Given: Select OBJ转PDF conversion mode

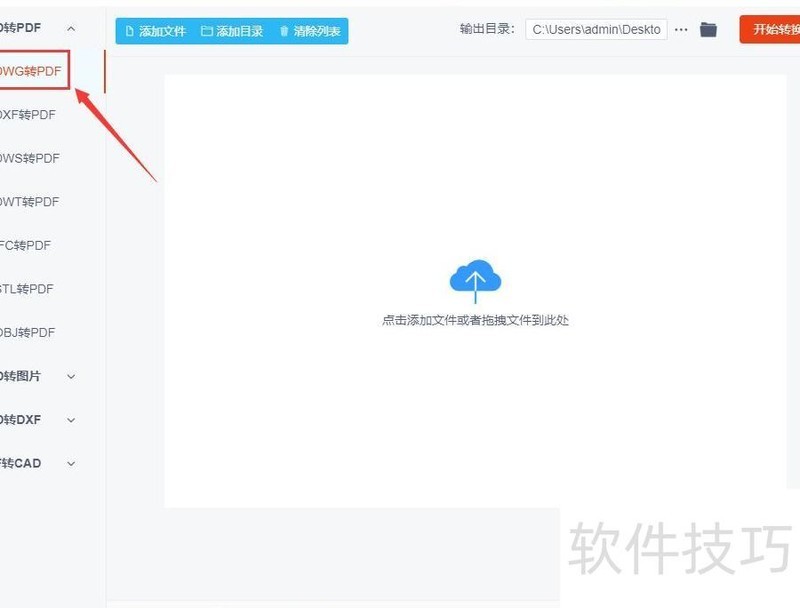Looking at the screenshot, I should point(30,332).
